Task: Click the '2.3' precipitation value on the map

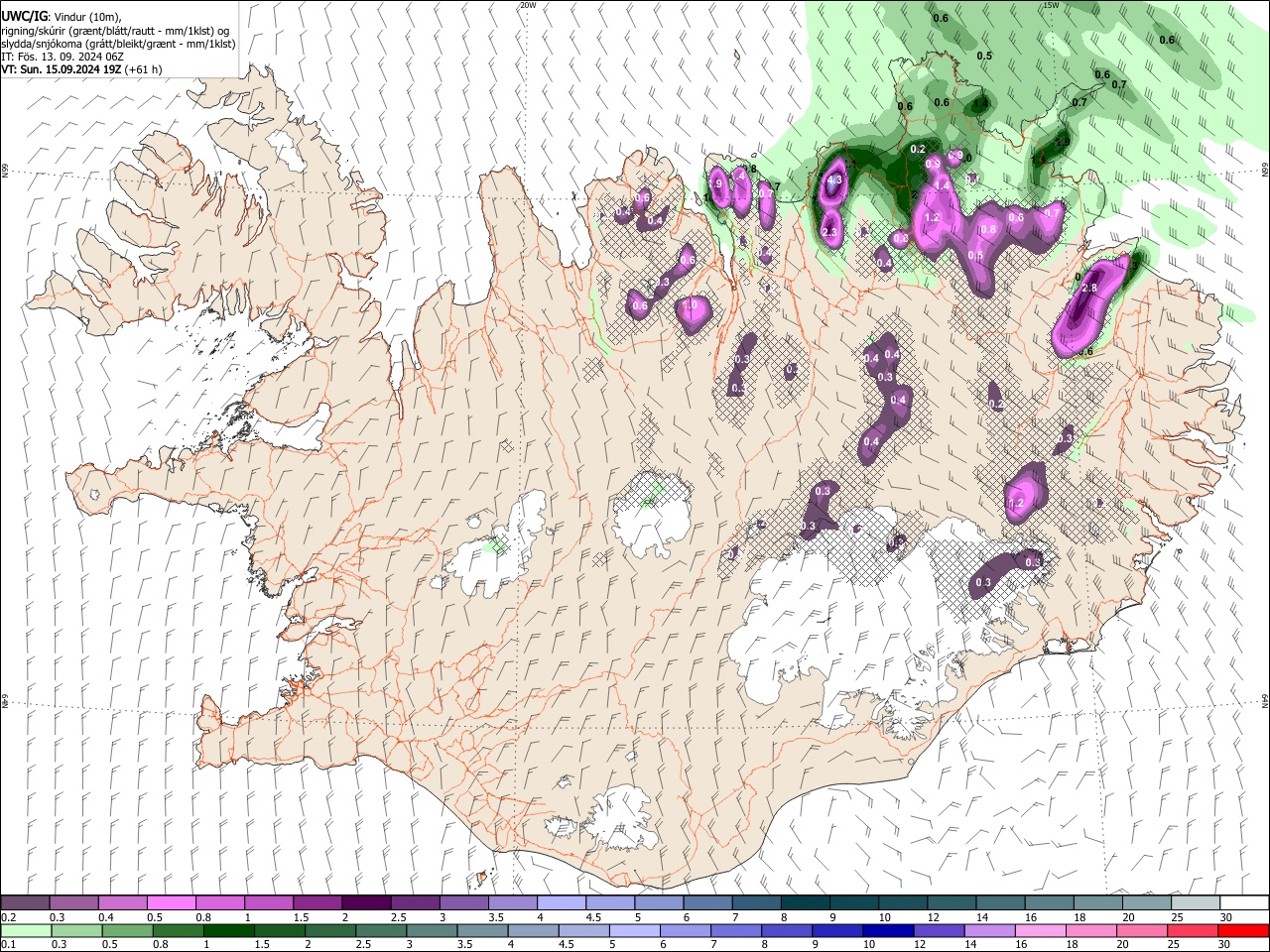Action: click(x=830, y=231)
